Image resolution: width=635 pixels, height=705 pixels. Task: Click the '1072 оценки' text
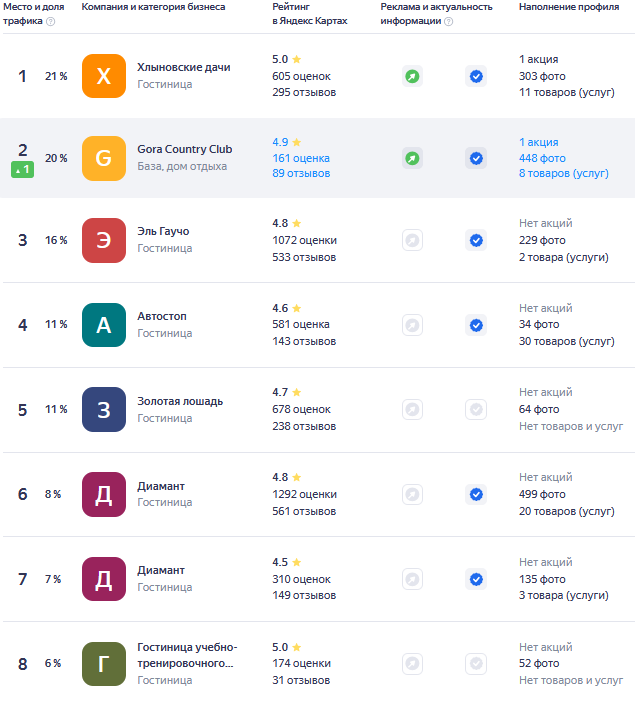(x=304, y=241)
